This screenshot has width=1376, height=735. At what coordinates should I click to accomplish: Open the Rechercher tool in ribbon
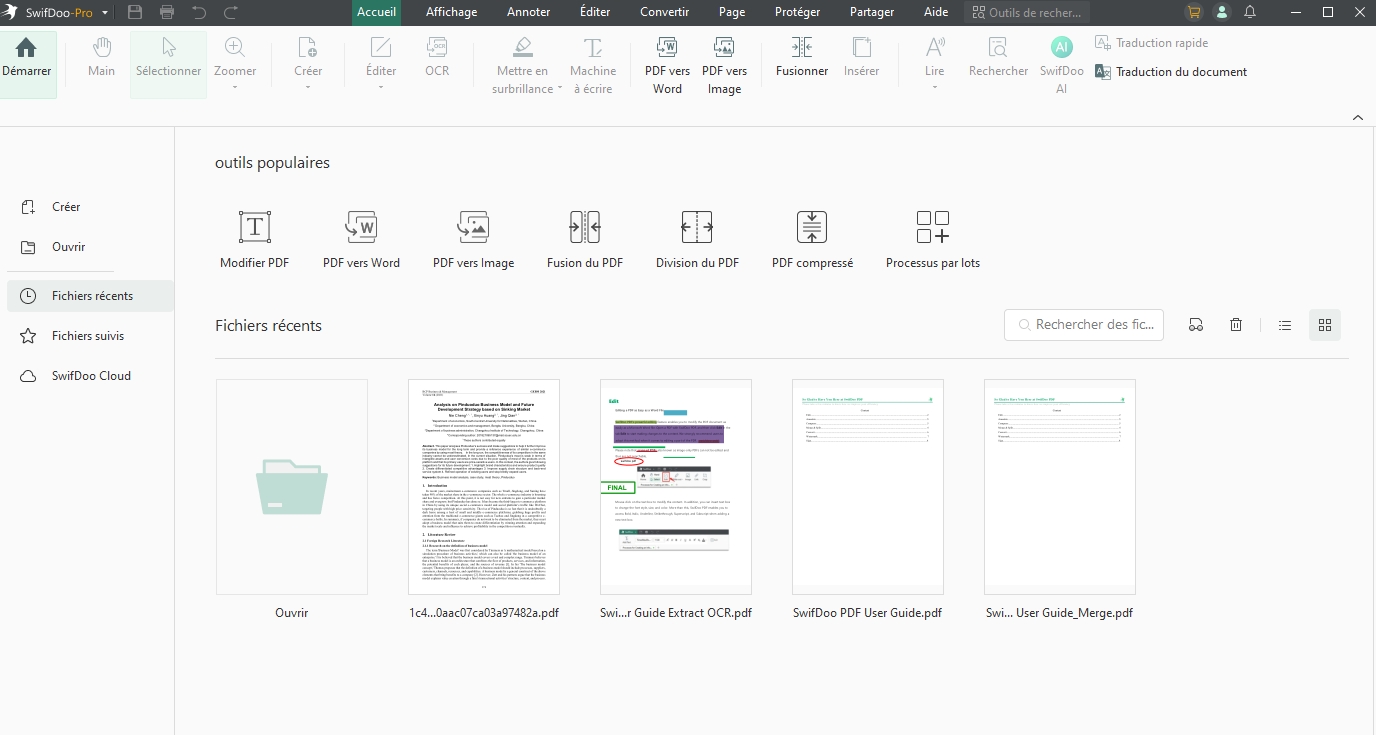point(998,58)
